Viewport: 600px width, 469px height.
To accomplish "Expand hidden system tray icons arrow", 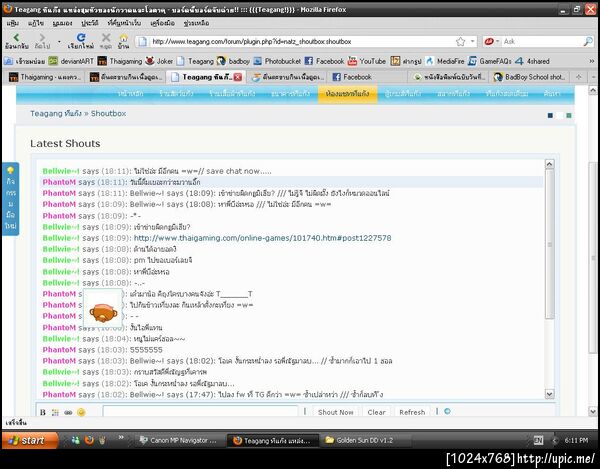I will (554, 441).
